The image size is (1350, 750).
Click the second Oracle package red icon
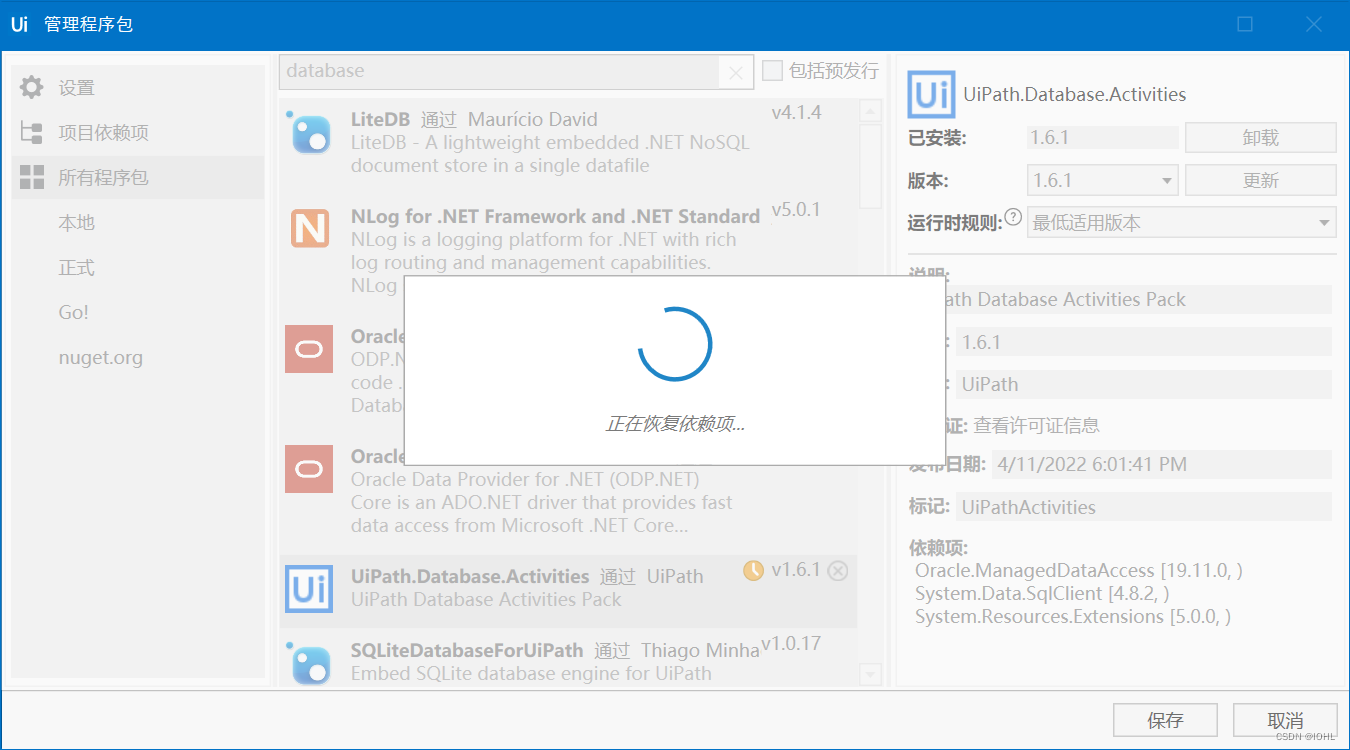click(x=309, y=469)
